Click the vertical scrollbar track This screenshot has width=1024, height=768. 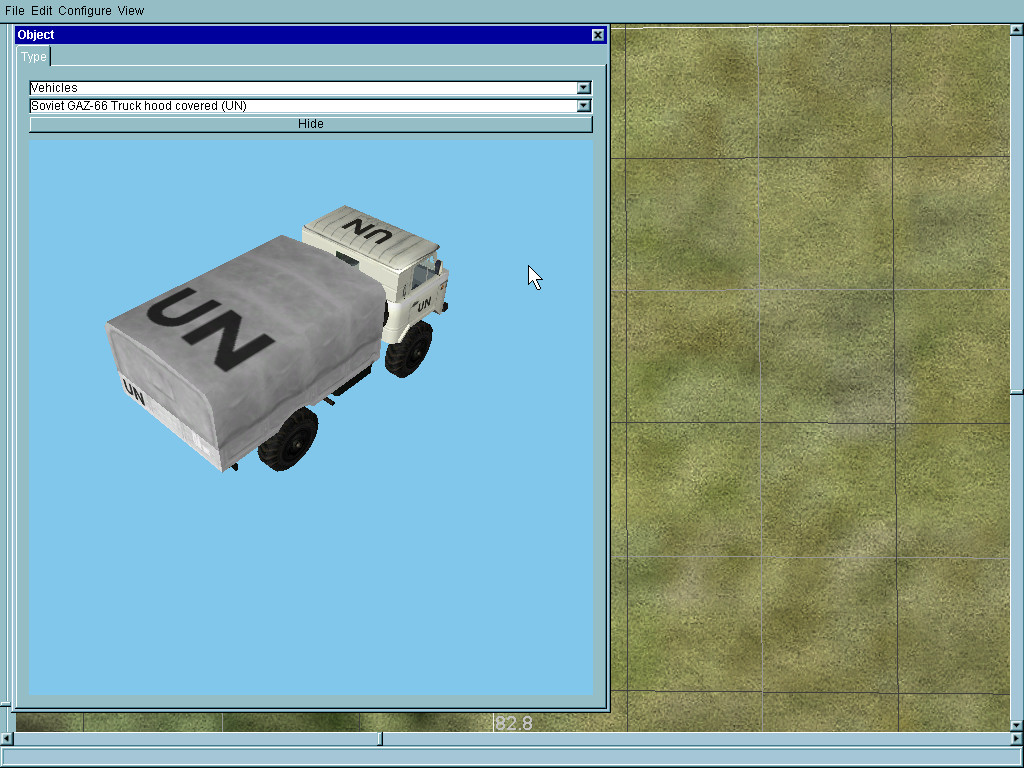(x=1017, y=377)
